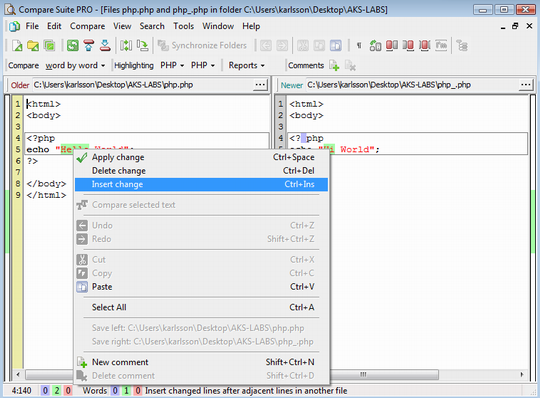Screen dimensions: 540x398
Task: Click the tree structure icon in toolbar
Action: pos(462,45)
